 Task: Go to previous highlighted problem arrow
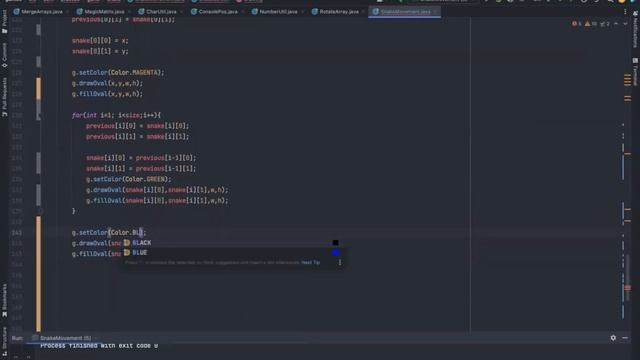click(616, 24)
